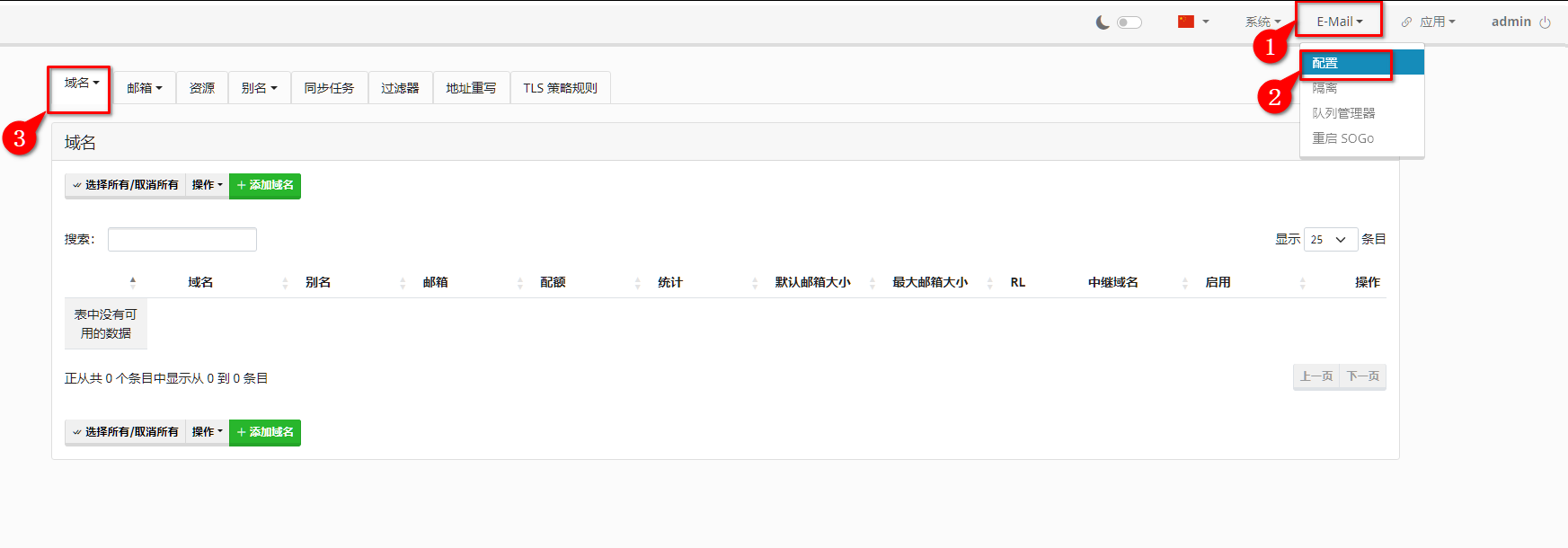Sort table by 启用 column header

[x=1218, y=282]
